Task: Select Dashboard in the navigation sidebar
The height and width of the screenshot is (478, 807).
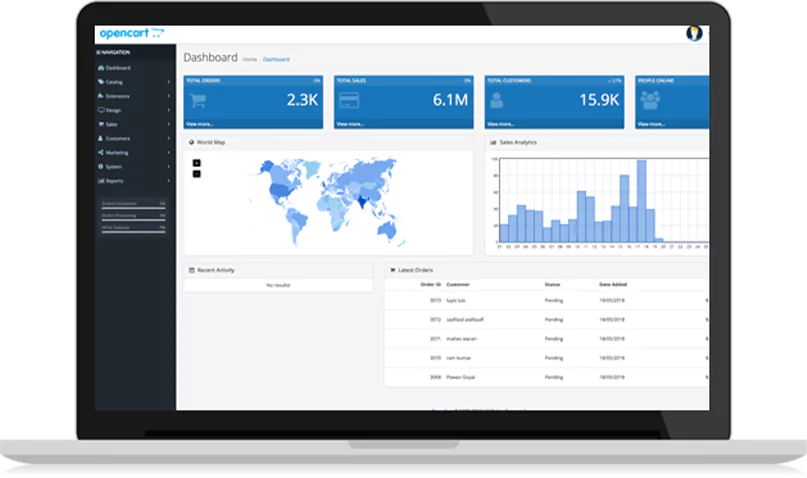Action: 118,68
